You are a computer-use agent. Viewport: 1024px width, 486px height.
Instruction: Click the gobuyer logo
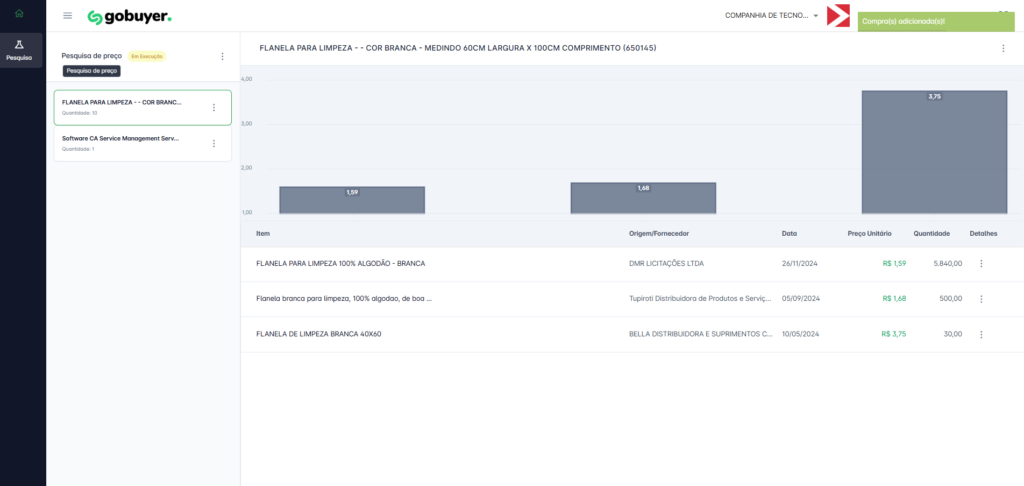point(129,17)
